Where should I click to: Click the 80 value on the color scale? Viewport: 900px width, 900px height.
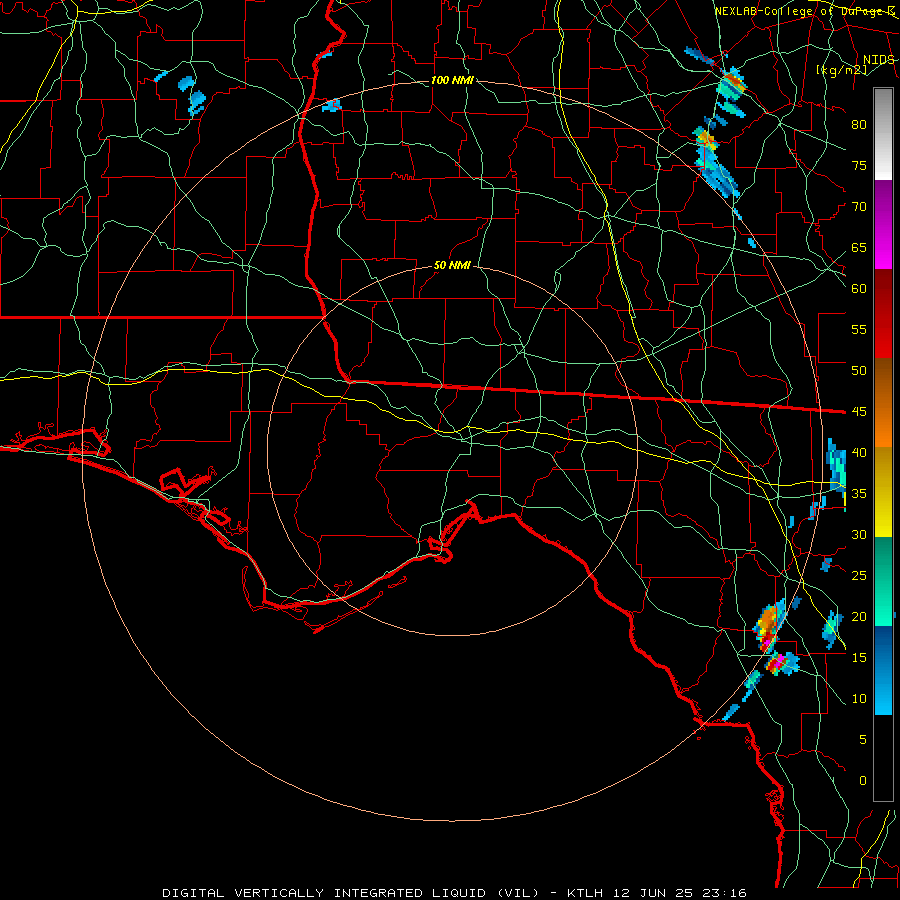pos(859,125)
